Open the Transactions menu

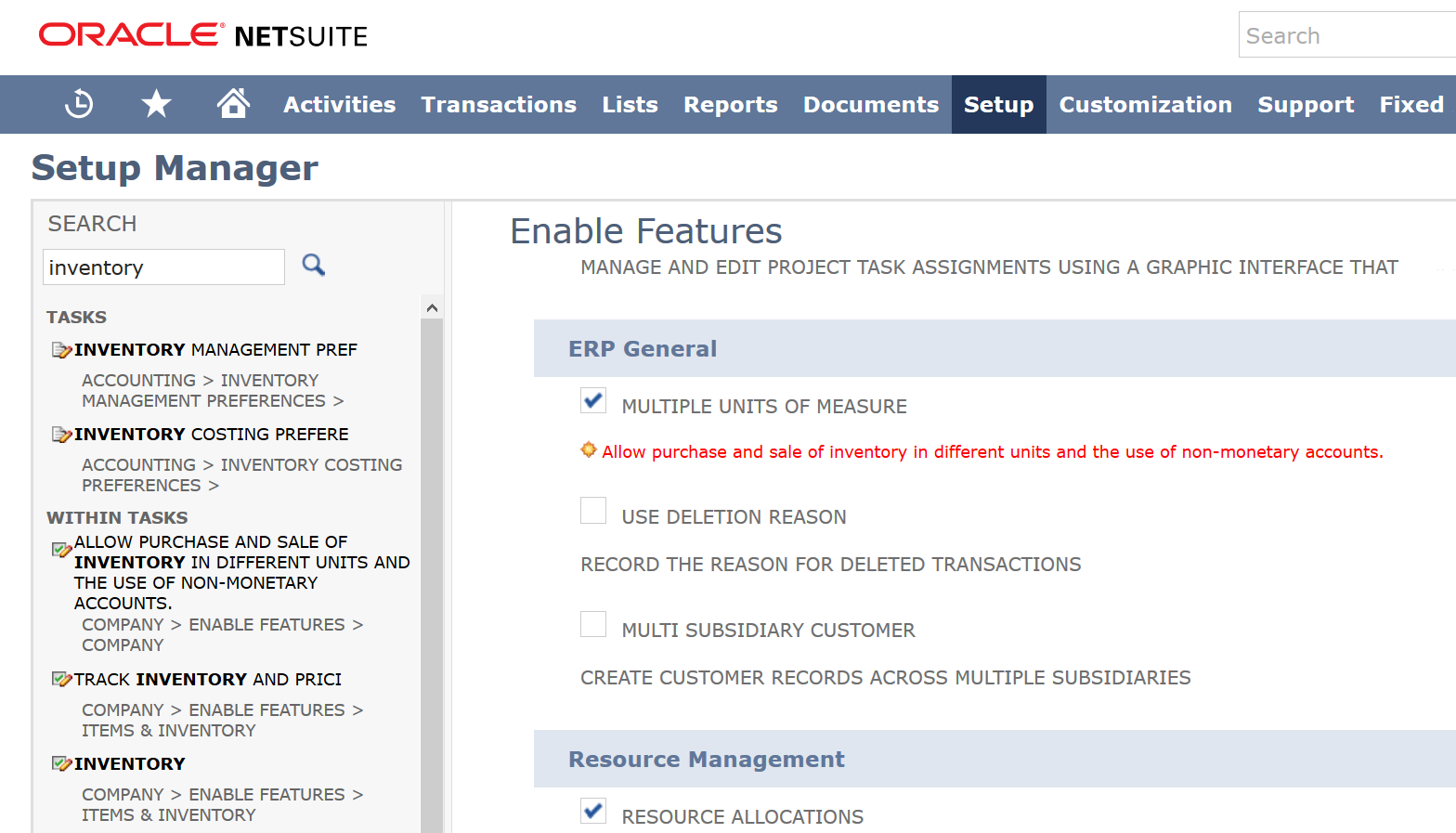[499, 105]
